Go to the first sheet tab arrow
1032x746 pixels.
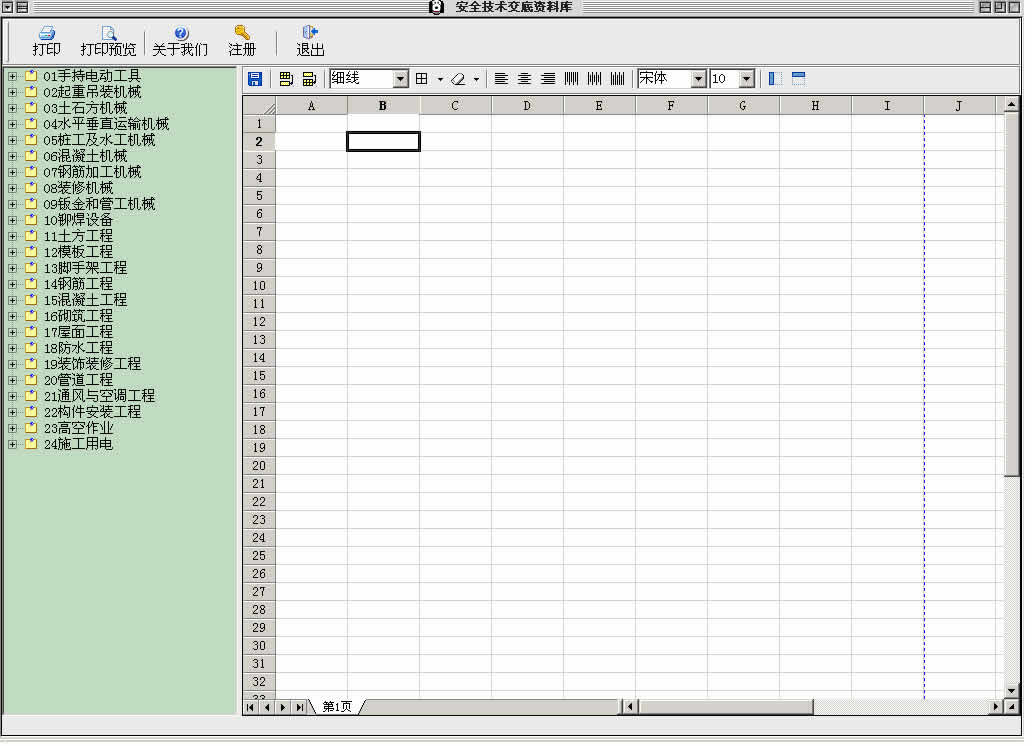tap(250, 708)
